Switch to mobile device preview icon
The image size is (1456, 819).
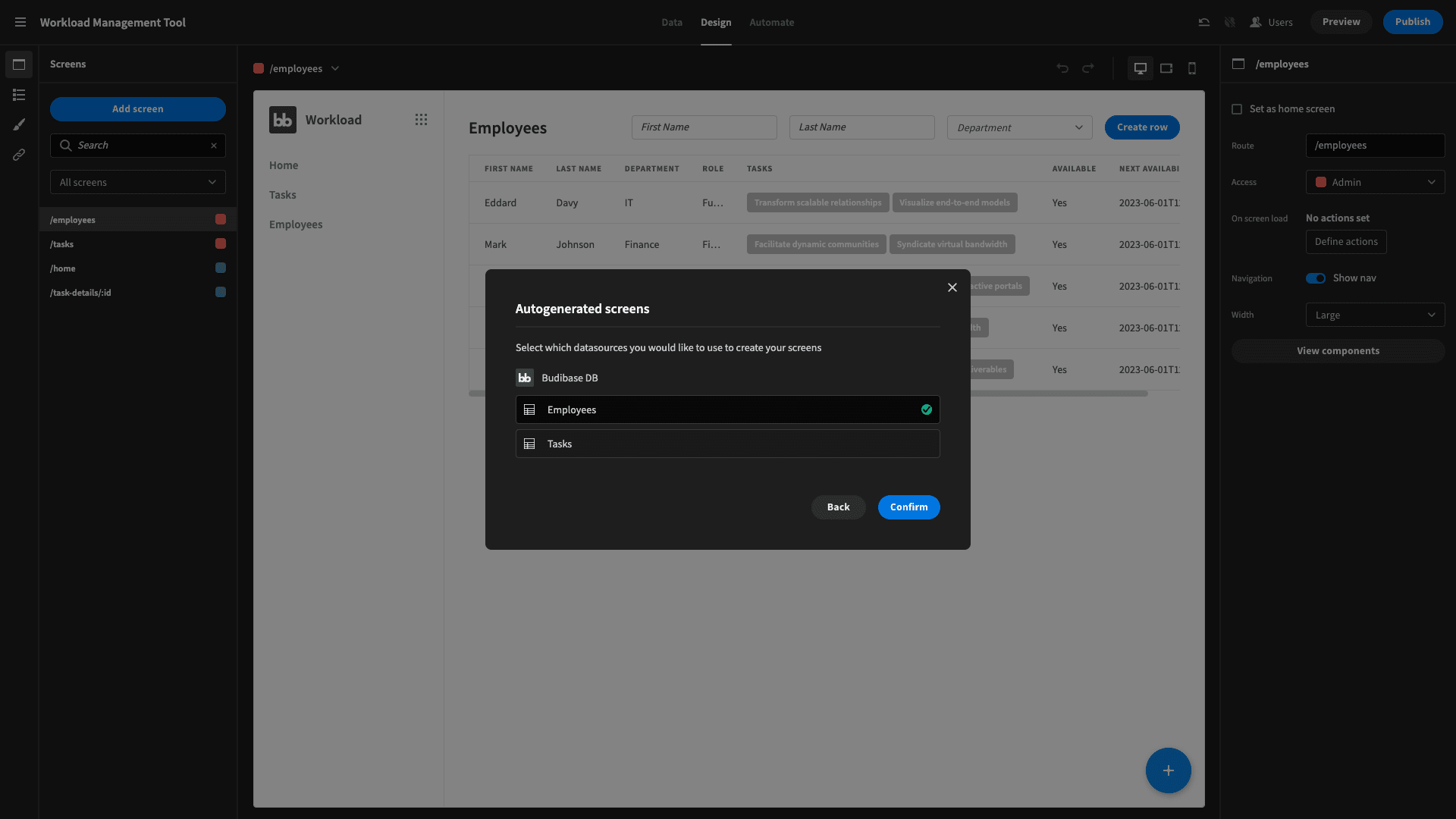click(x=1192, y=68)
